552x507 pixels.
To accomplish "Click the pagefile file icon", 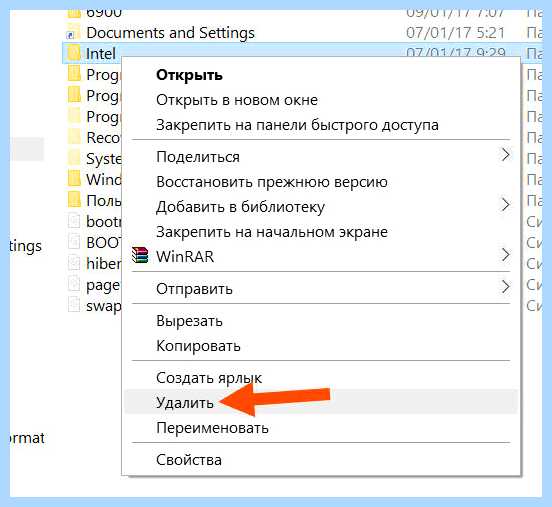I will pyautogui.click(x=74, y=284).
